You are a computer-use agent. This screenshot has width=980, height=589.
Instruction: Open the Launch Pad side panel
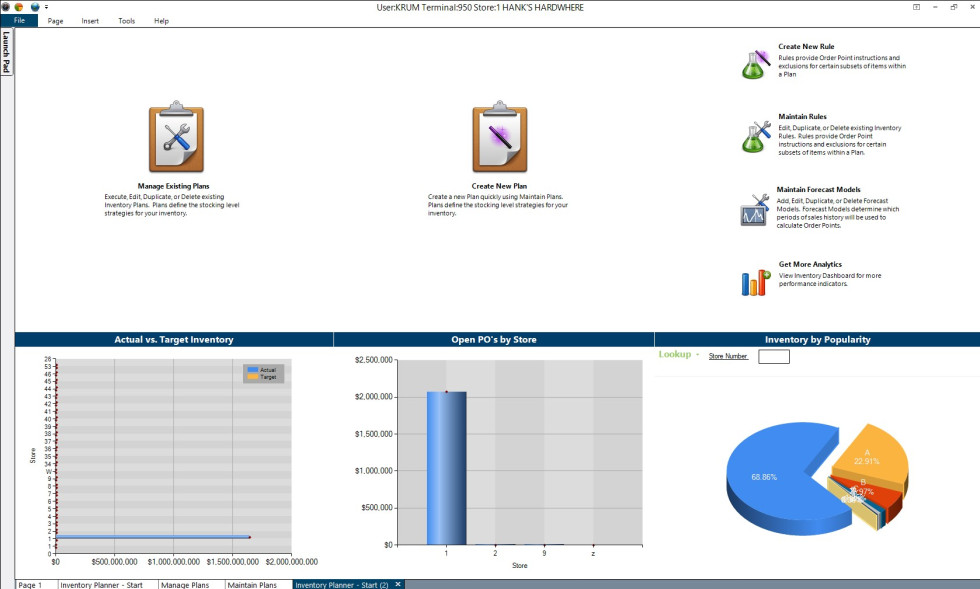click(6, 52)
